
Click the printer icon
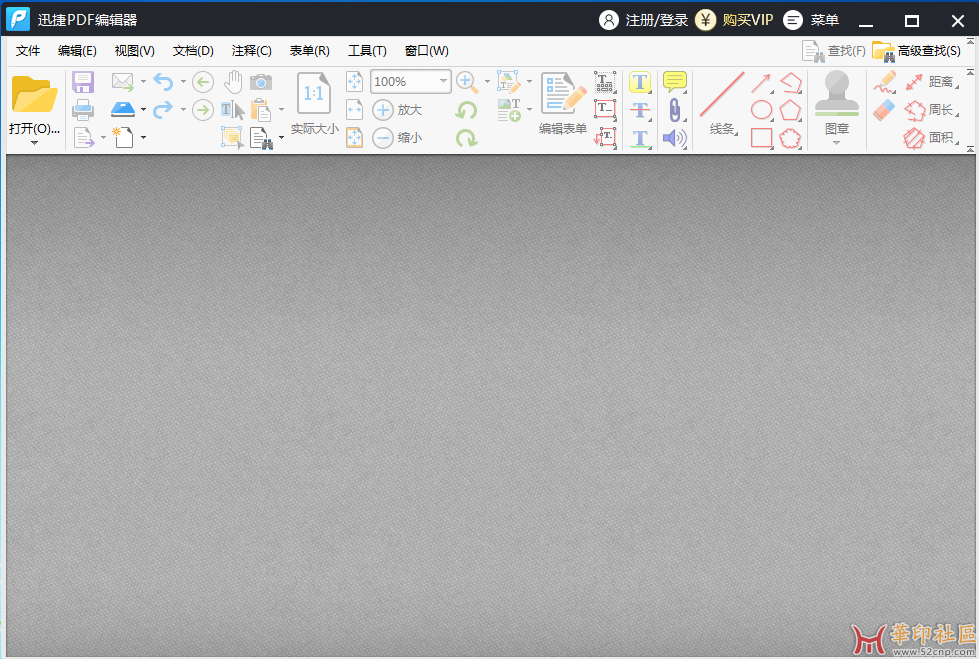tap(83, 110)
